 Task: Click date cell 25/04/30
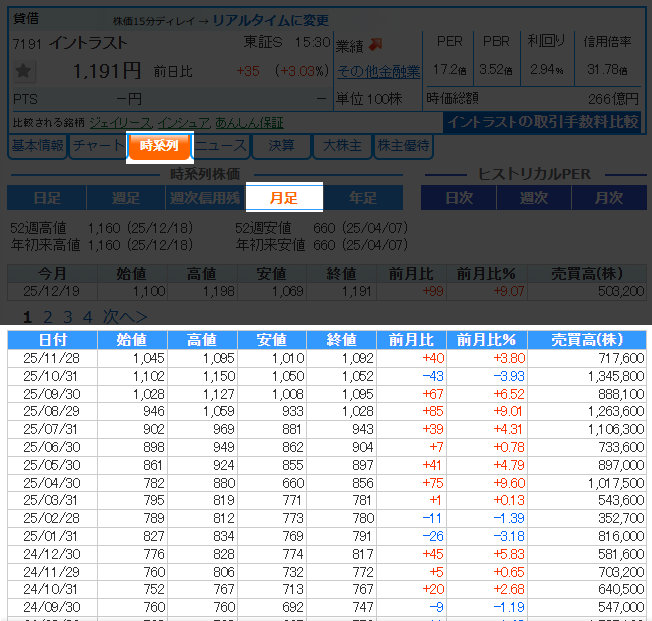pyautogui.click(x=52, y=483)
